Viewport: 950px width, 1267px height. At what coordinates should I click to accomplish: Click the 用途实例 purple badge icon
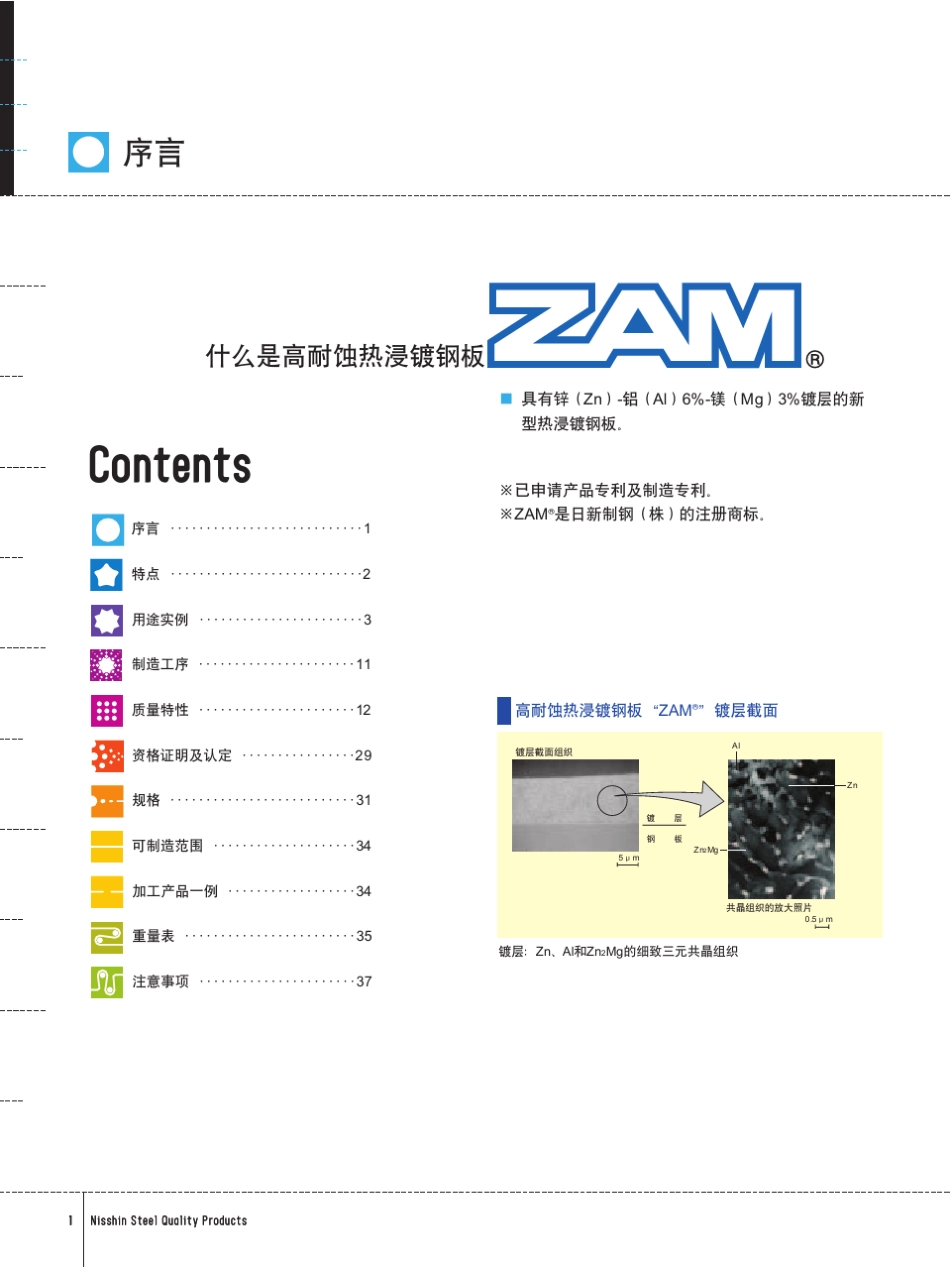tap(107, 620)
